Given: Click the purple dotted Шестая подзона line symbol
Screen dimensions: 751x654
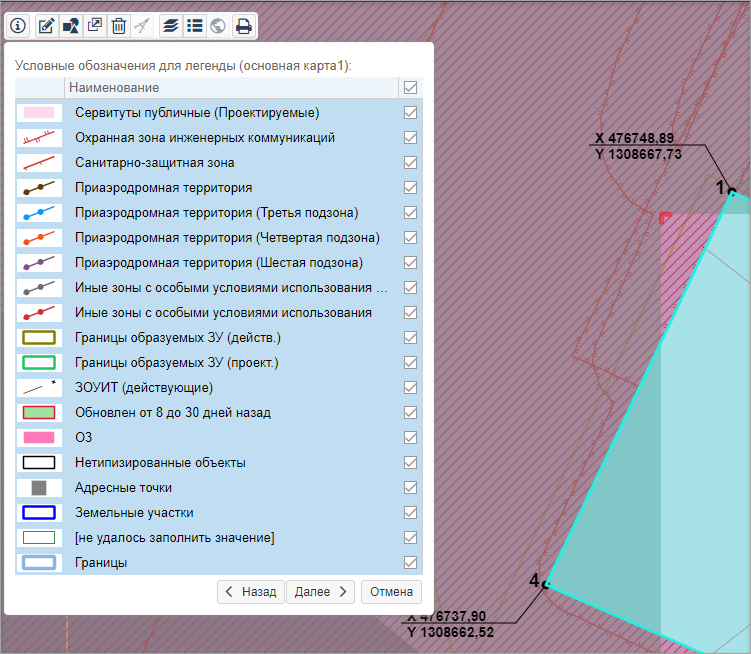Looking at the screenshot, I should point(39,263).
